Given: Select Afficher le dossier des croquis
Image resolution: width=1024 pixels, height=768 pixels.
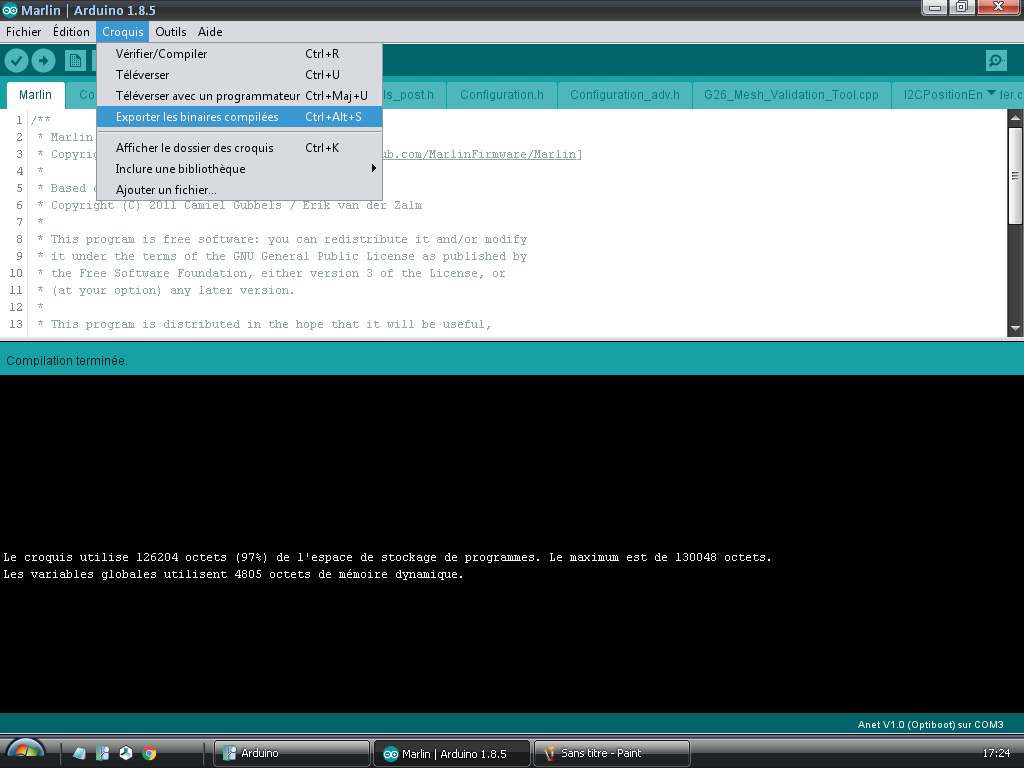Looking at the screenshot, I should point(239,148).
